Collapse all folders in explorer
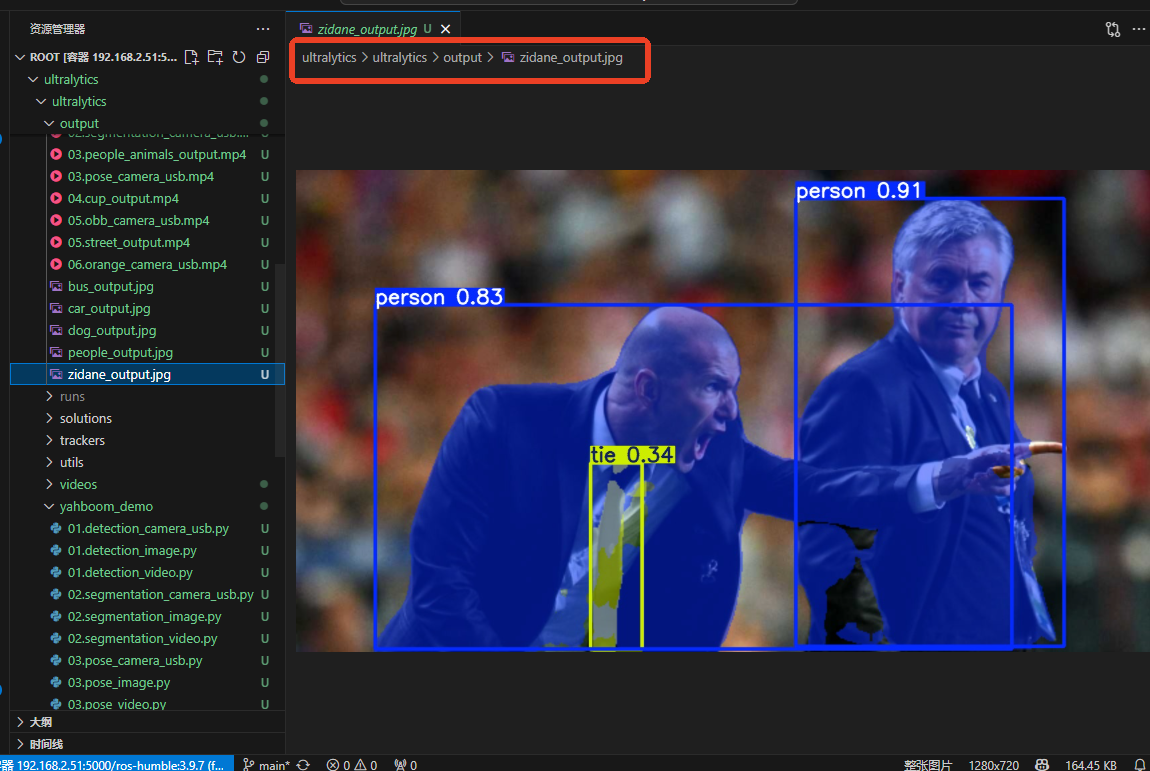1150x771 pixels. [x=263, y=57]
